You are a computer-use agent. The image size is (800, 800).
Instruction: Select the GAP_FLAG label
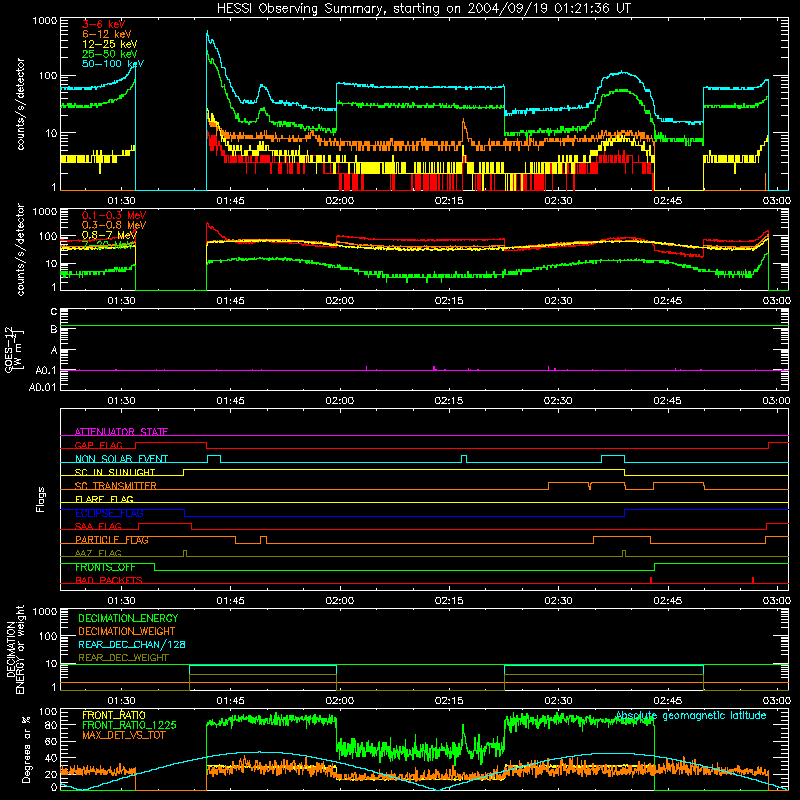click(x=98, y=445)
